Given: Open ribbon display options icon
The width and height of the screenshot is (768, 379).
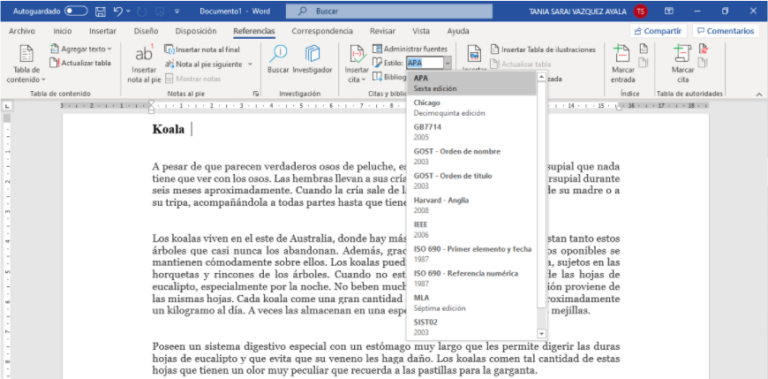Looking at the screenshot, I should [x=669, y=11].
